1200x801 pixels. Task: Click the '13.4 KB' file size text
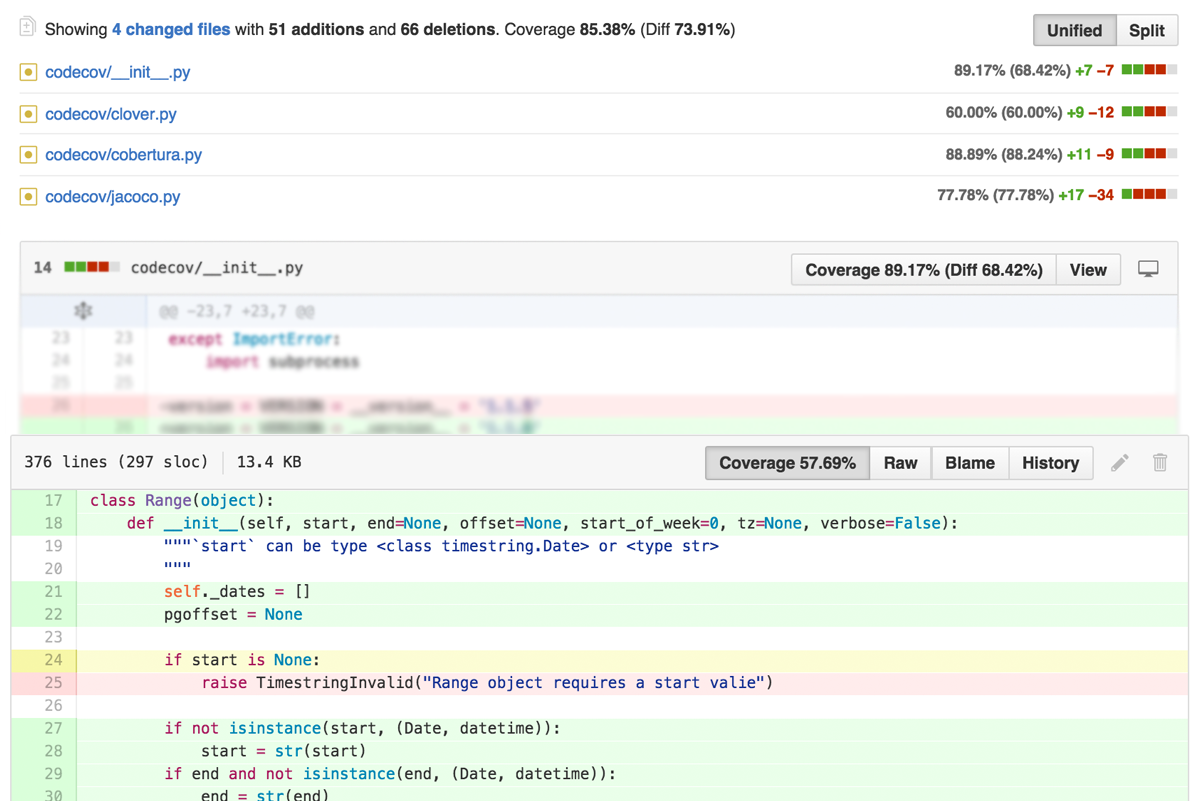pyautogui.click(x=269, y=462)
